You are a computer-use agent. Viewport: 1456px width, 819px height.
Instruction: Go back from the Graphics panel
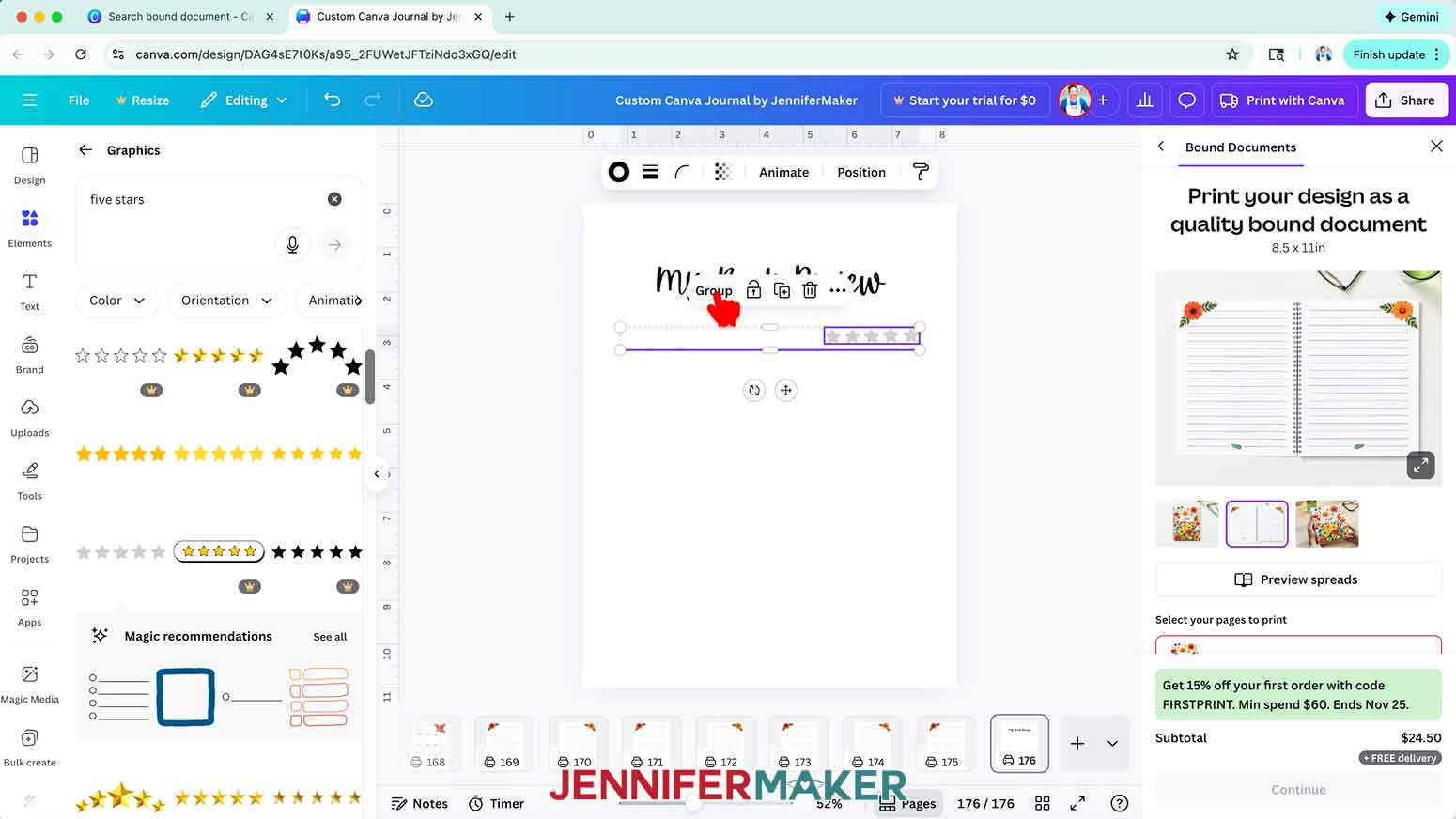tap(85, 150)
